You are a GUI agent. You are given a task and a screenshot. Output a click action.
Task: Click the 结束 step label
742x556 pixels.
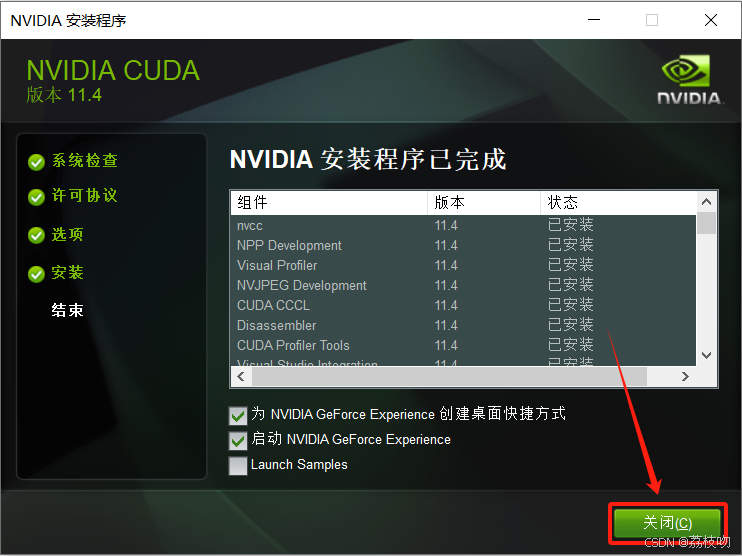[x=68, y=310]
